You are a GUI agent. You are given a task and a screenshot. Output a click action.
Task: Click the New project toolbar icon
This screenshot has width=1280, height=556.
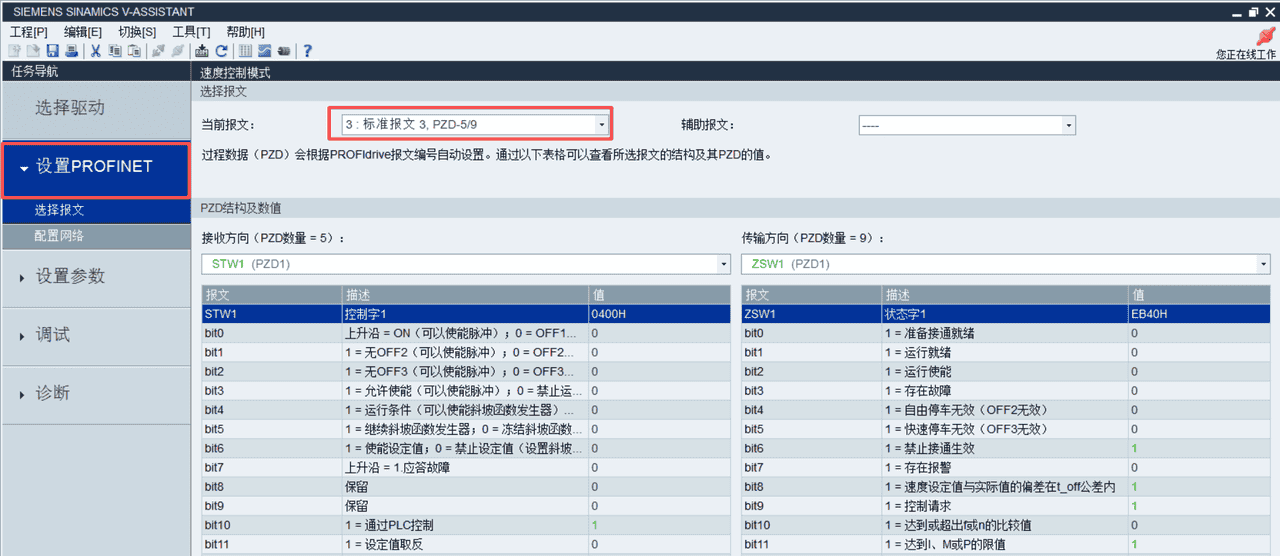pos(14,51)
